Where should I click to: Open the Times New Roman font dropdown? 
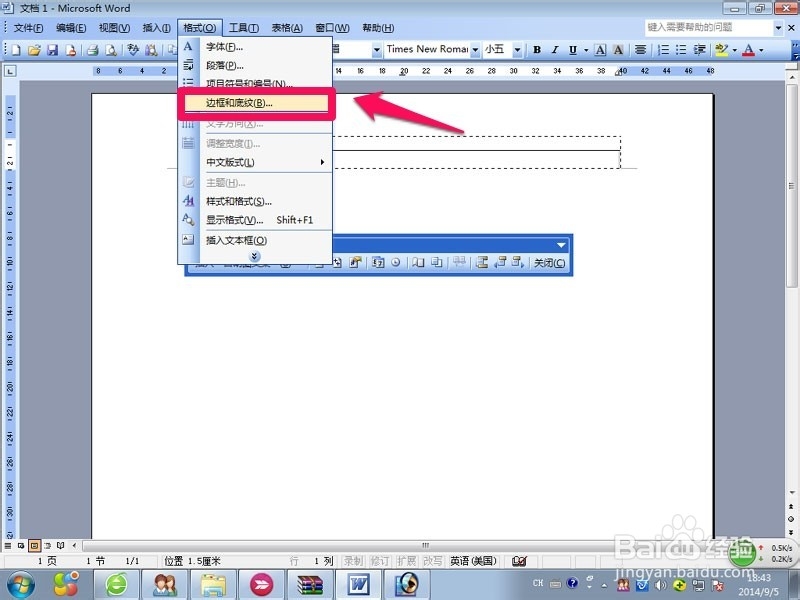[x=475, y=49]
